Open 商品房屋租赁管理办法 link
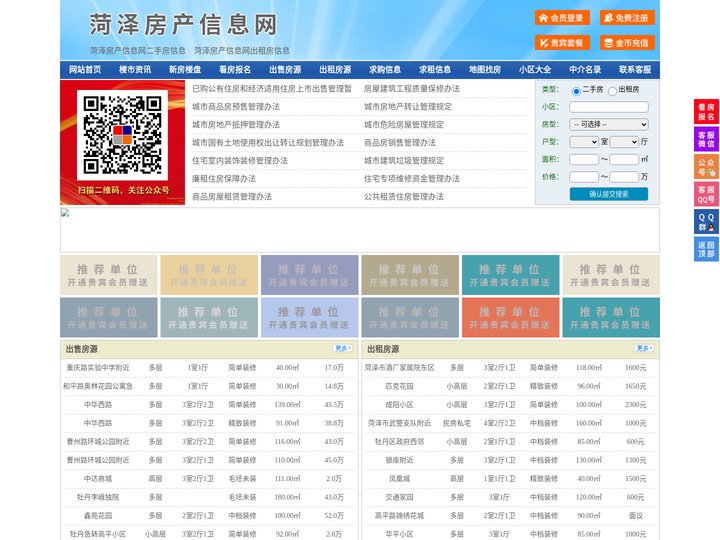The width and height of the screenshot is (720, 540). click(232, 197)
